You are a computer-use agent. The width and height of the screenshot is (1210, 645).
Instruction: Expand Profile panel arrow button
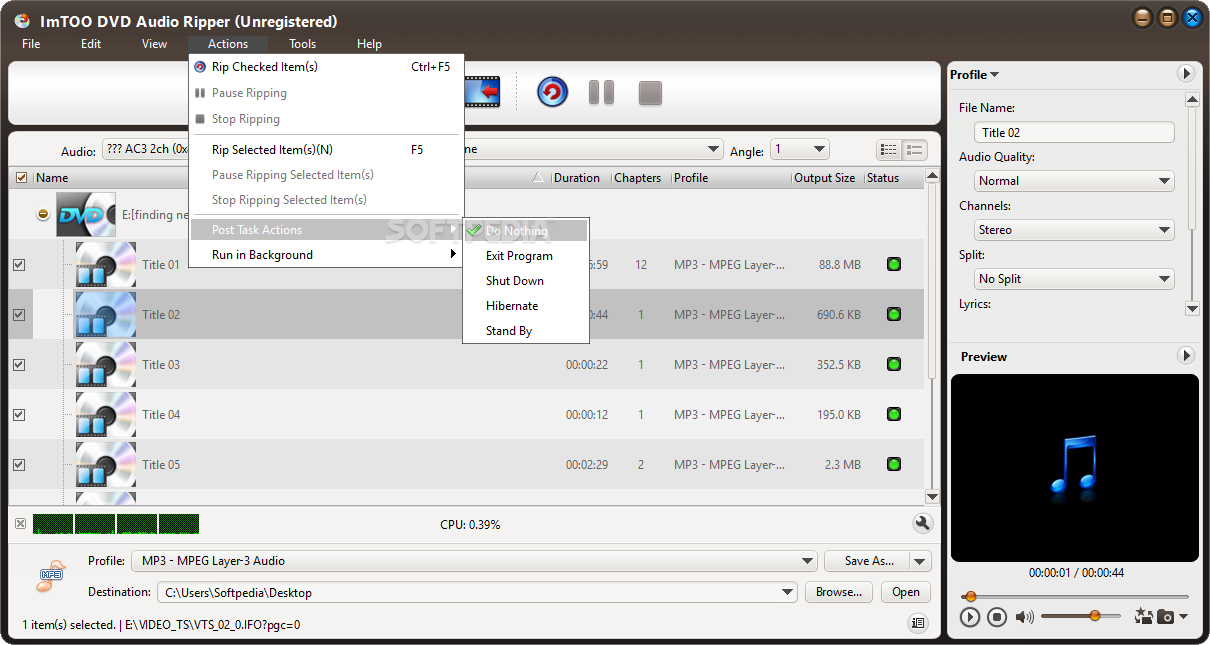[x=1186, y=74]
